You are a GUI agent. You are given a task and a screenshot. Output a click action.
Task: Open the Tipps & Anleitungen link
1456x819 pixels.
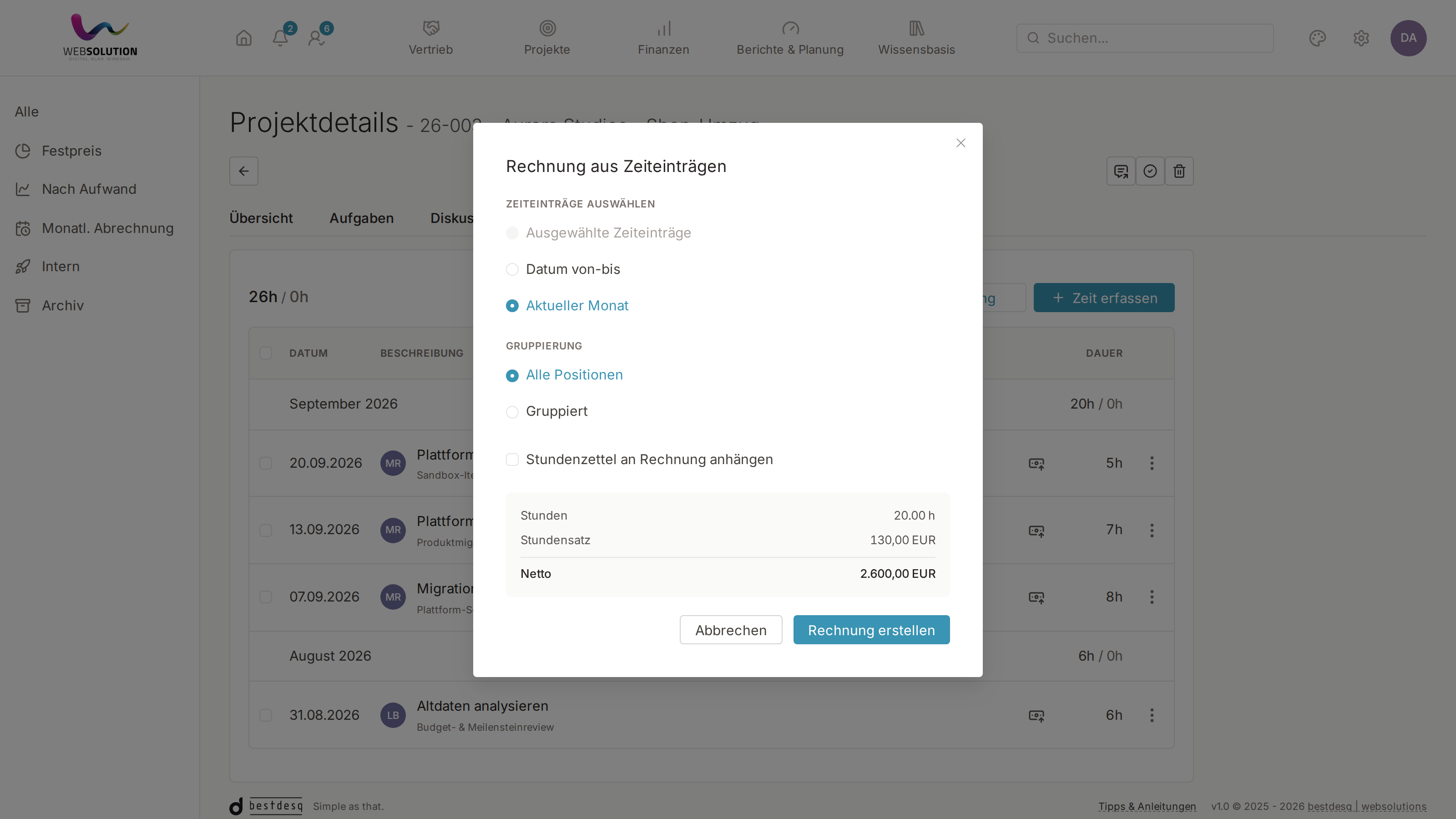point(1147,807)
